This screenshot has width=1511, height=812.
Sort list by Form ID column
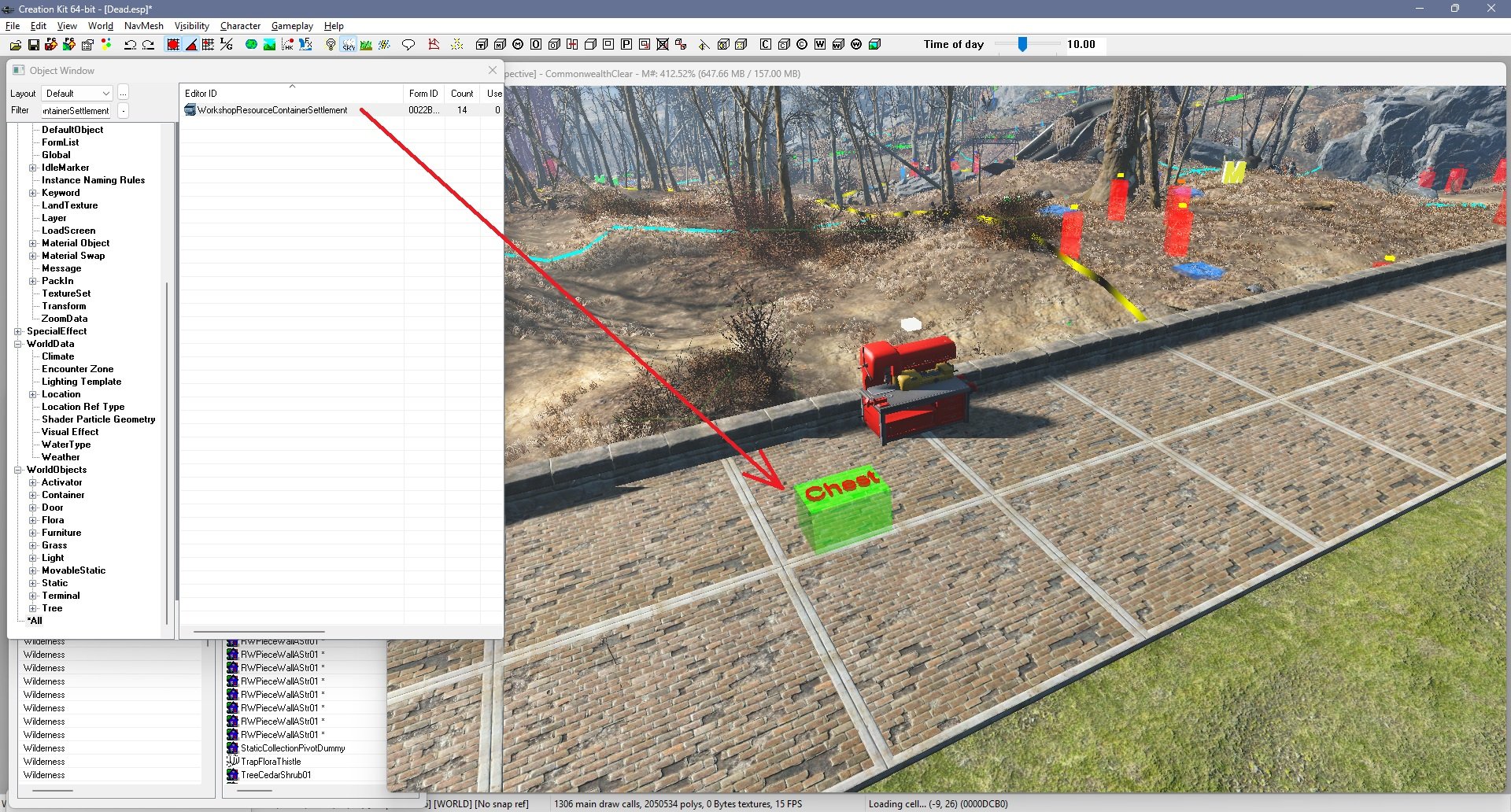coord(423,93)
